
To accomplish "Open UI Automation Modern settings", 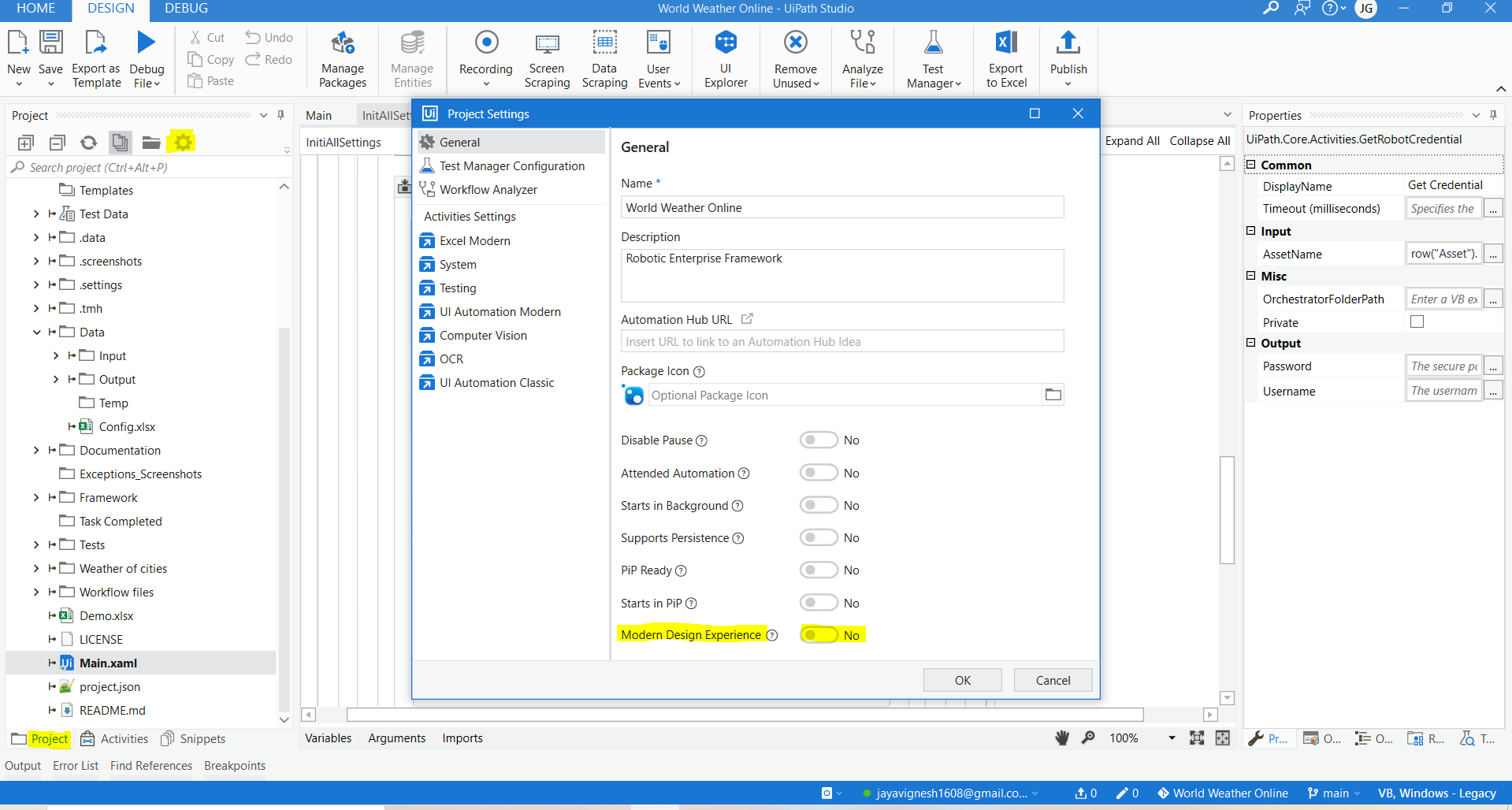I will pyautogui.click(x=500, y=312).
